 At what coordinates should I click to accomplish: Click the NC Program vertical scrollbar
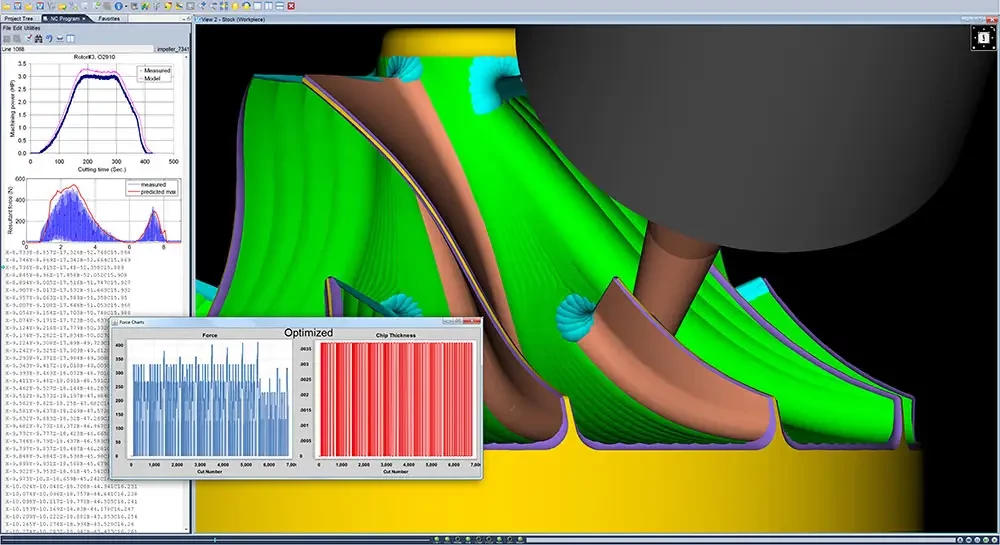186,293
